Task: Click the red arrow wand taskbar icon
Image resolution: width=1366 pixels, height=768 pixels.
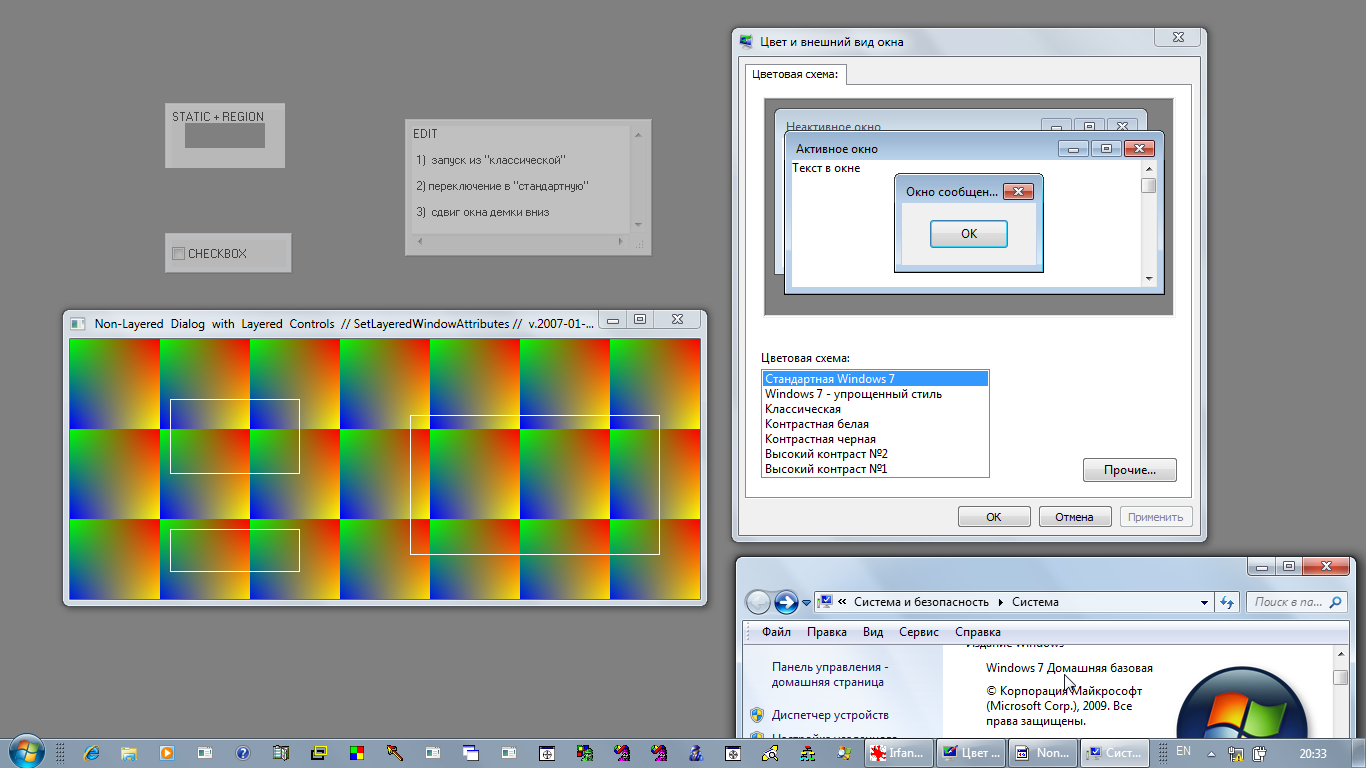Action: click(x=395, y=753)
